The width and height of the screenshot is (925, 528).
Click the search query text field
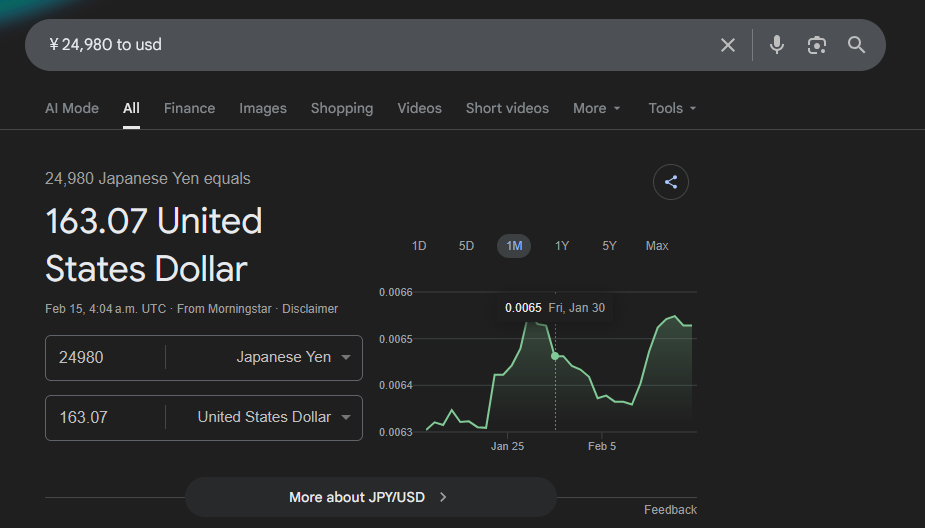378,45
